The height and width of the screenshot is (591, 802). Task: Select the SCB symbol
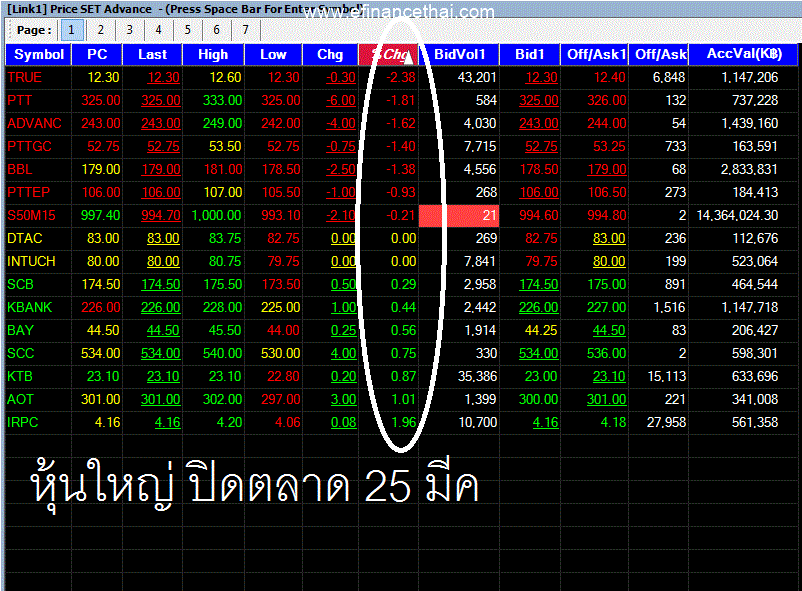tap(20, 284)
